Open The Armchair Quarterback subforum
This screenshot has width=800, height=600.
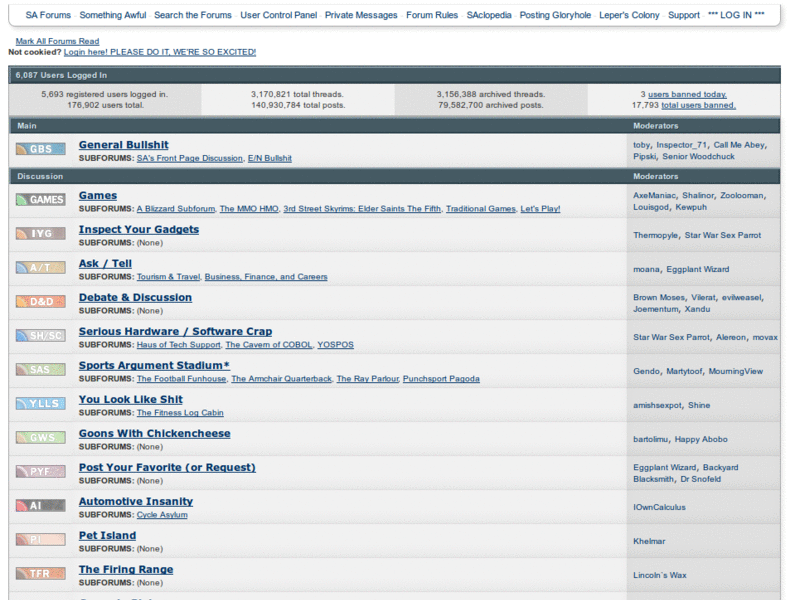coord(282,379)
